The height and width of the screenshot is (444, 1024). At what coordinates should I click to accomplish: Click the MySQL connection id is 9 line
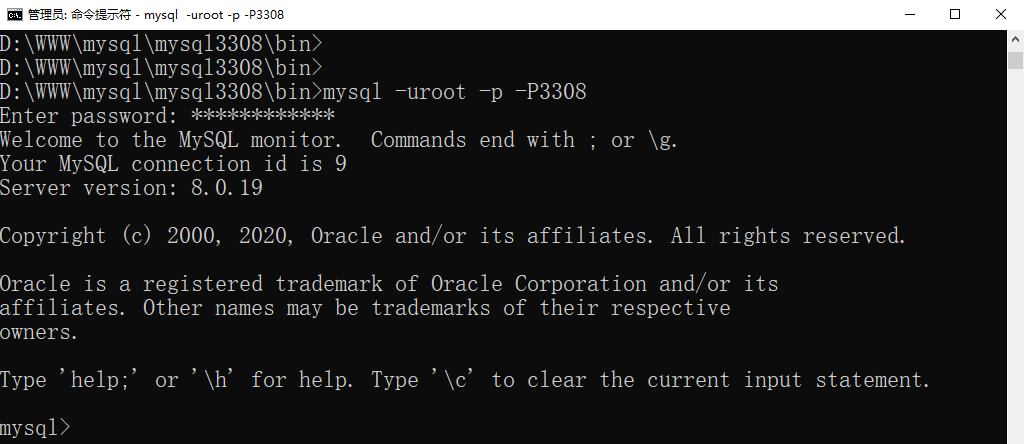(x=173, y=164)
